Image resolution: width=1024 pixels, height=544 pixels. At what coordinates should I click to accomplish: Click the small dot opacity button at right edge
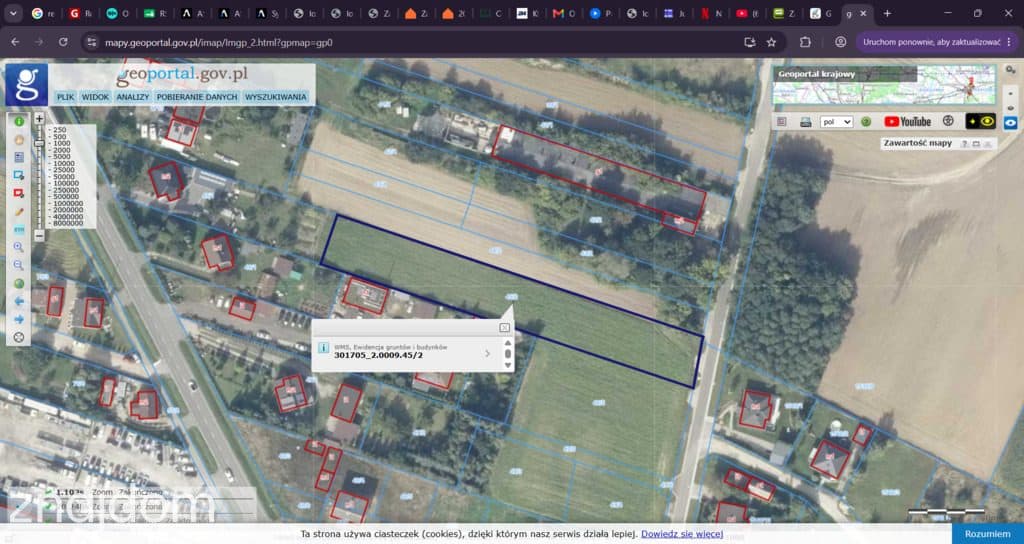[x=1010, y=91]
